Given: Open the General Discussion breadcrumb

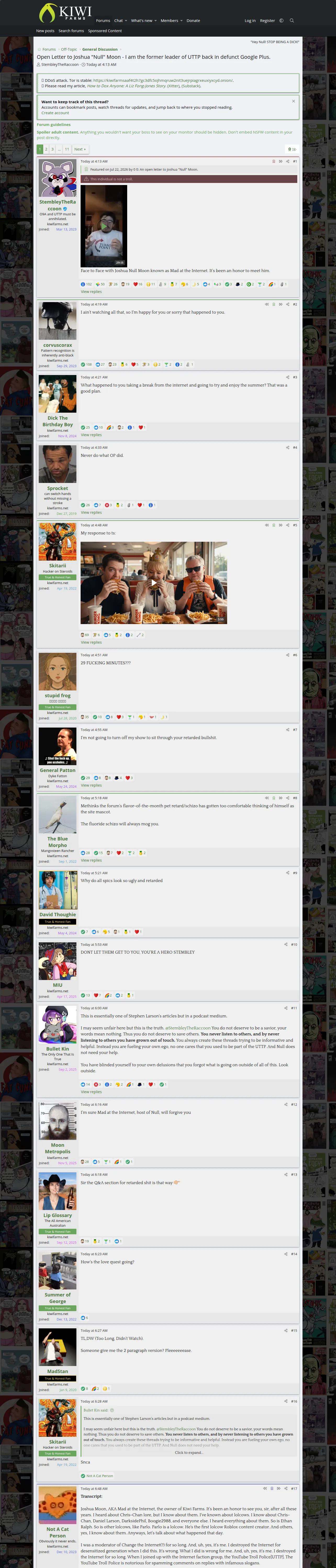Looking at the screenshot, I should pos(99,49).
